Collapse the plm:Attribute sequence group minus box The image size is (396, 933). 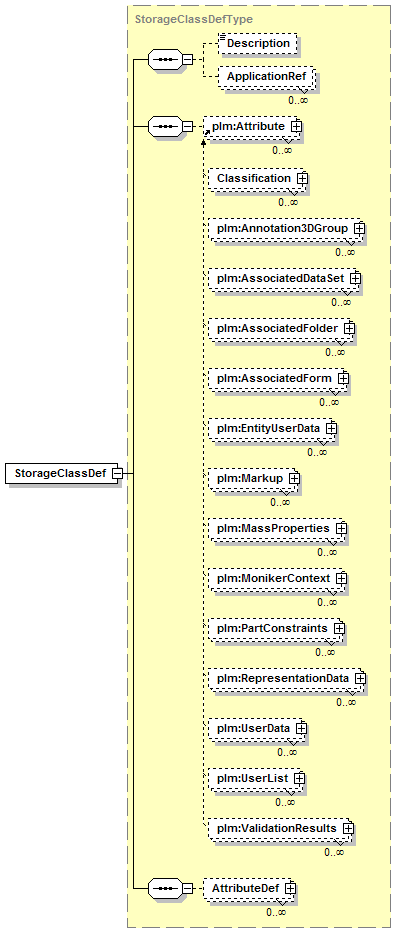tap(187, 126)
